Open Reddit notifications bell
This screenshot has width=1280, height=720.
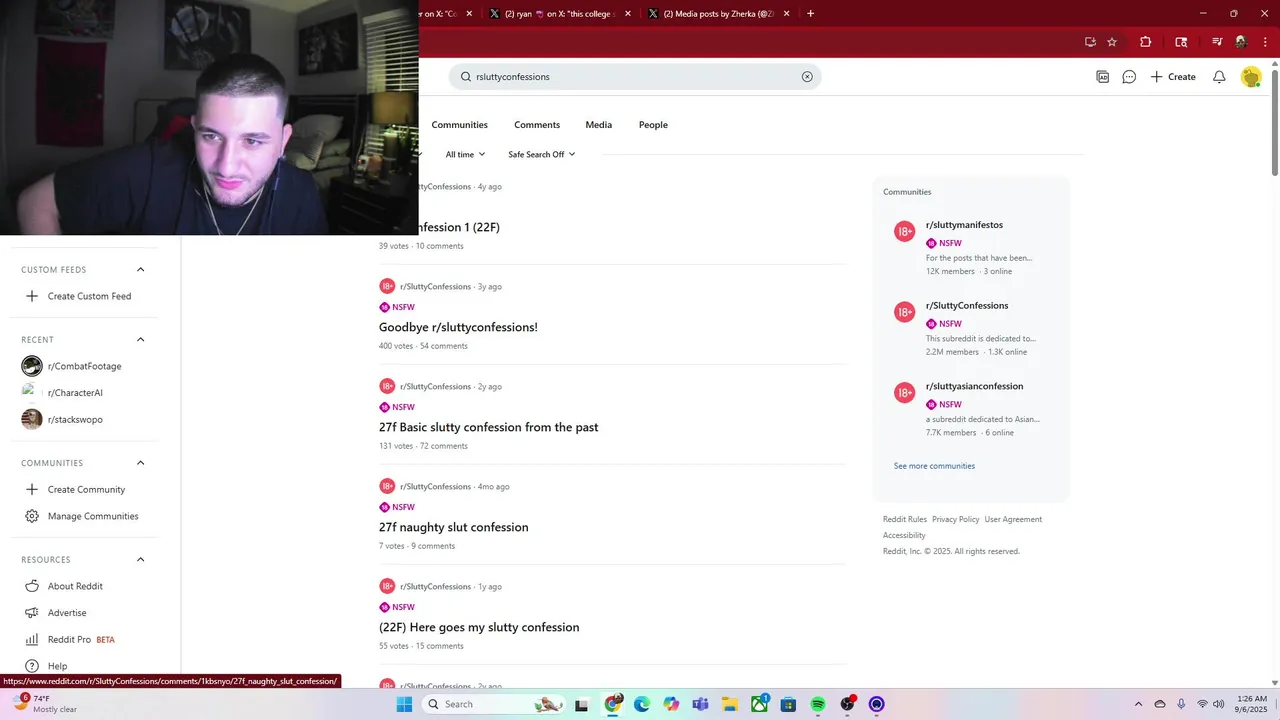coord(1219,77)
